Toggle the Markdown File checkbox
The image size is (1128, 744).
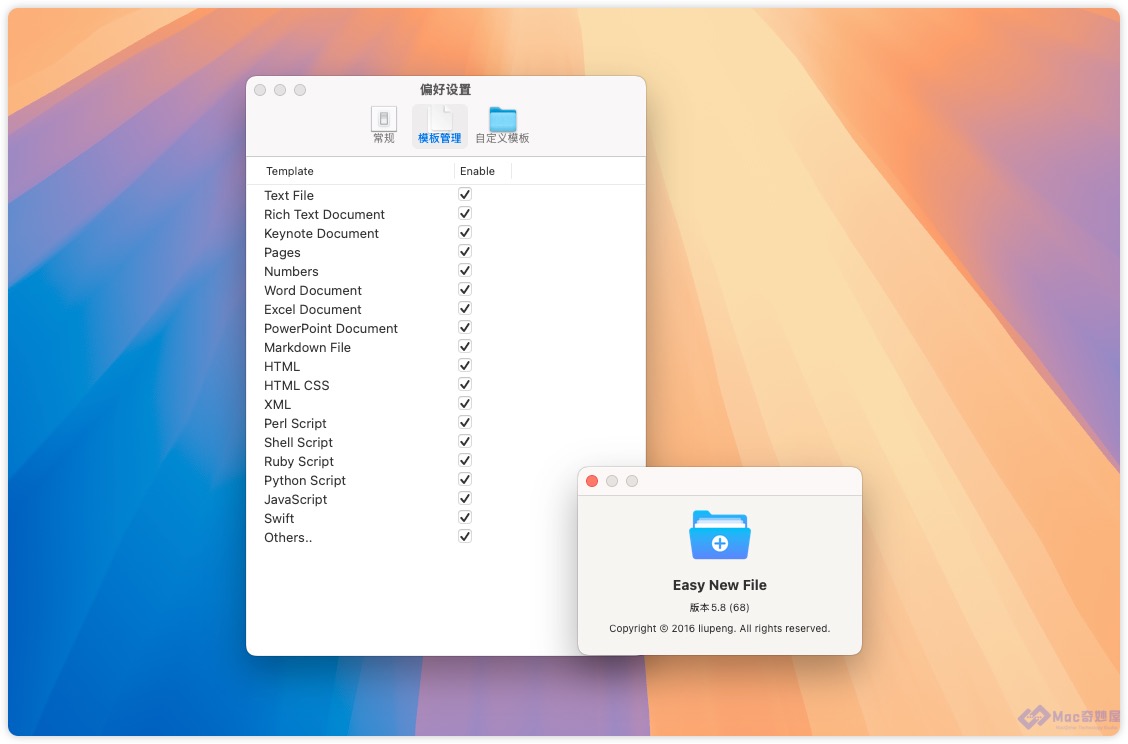[x=465, y=346]
